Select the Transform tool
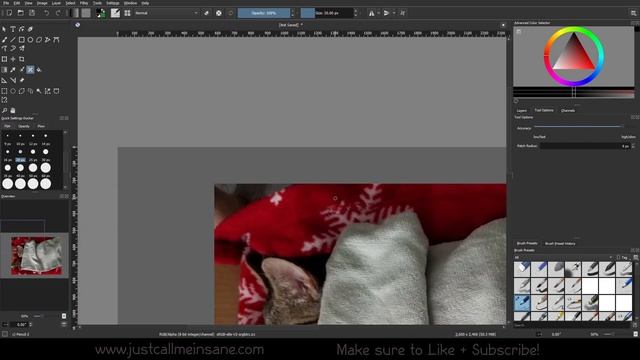Image resolution: width=640 pixels, height=360 pixels. pos(4,59)
